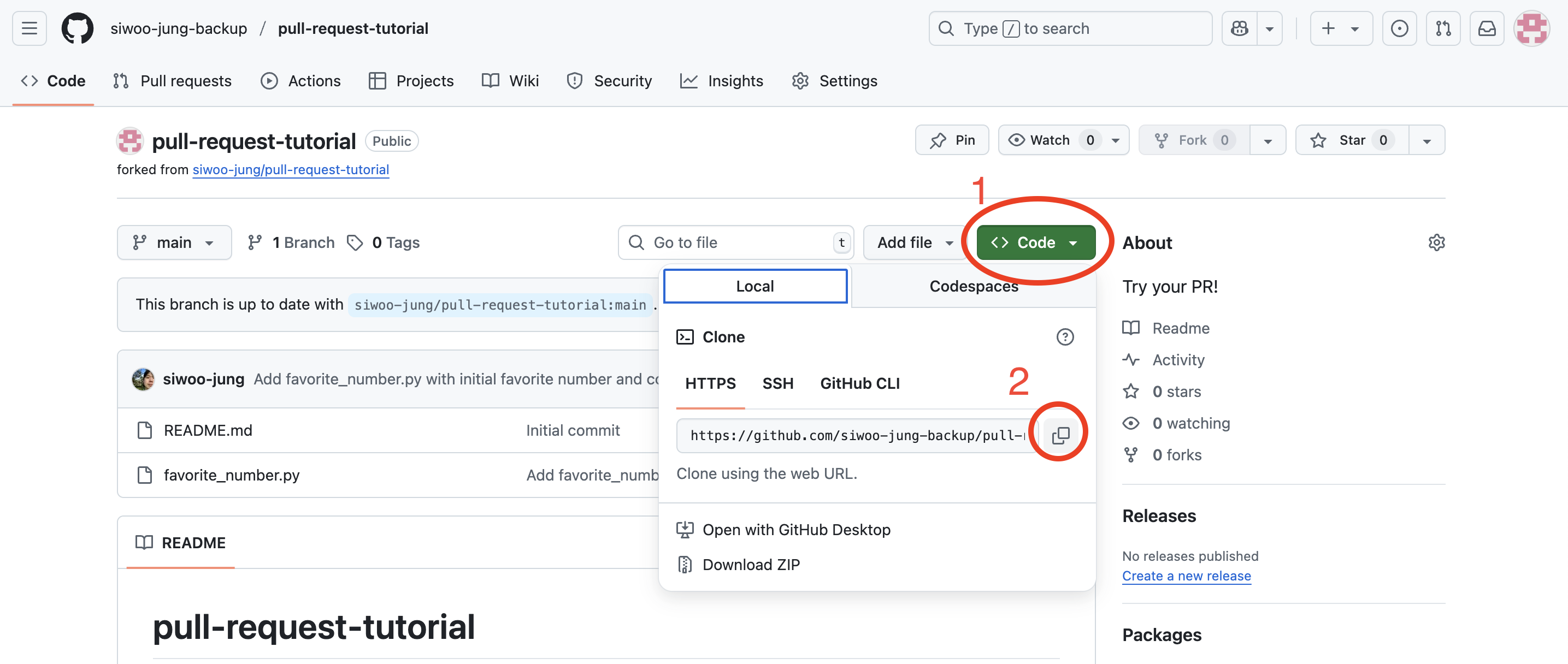Image resolution: width=1568 pixels, height=664 pixels.
Task: Open the latest commit message Add favorite_number.py
Action: coord(456,379)
